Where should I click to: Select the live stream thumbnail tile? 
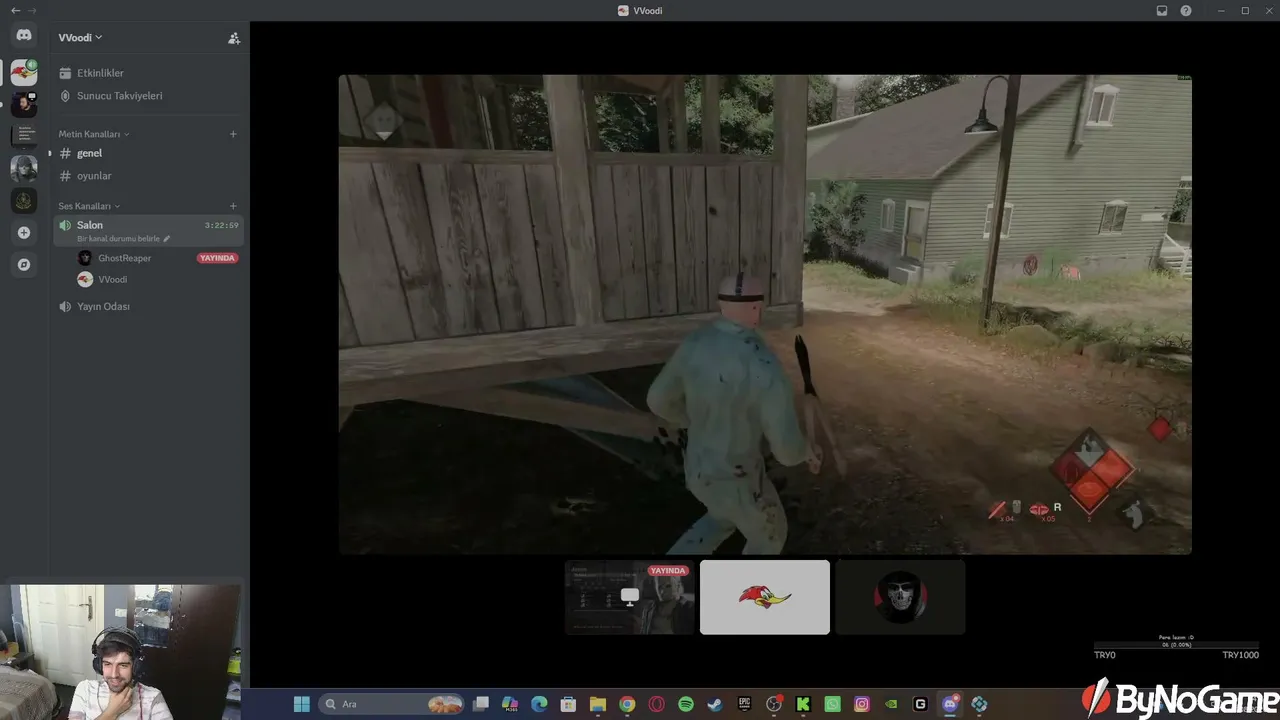(630, 597)
